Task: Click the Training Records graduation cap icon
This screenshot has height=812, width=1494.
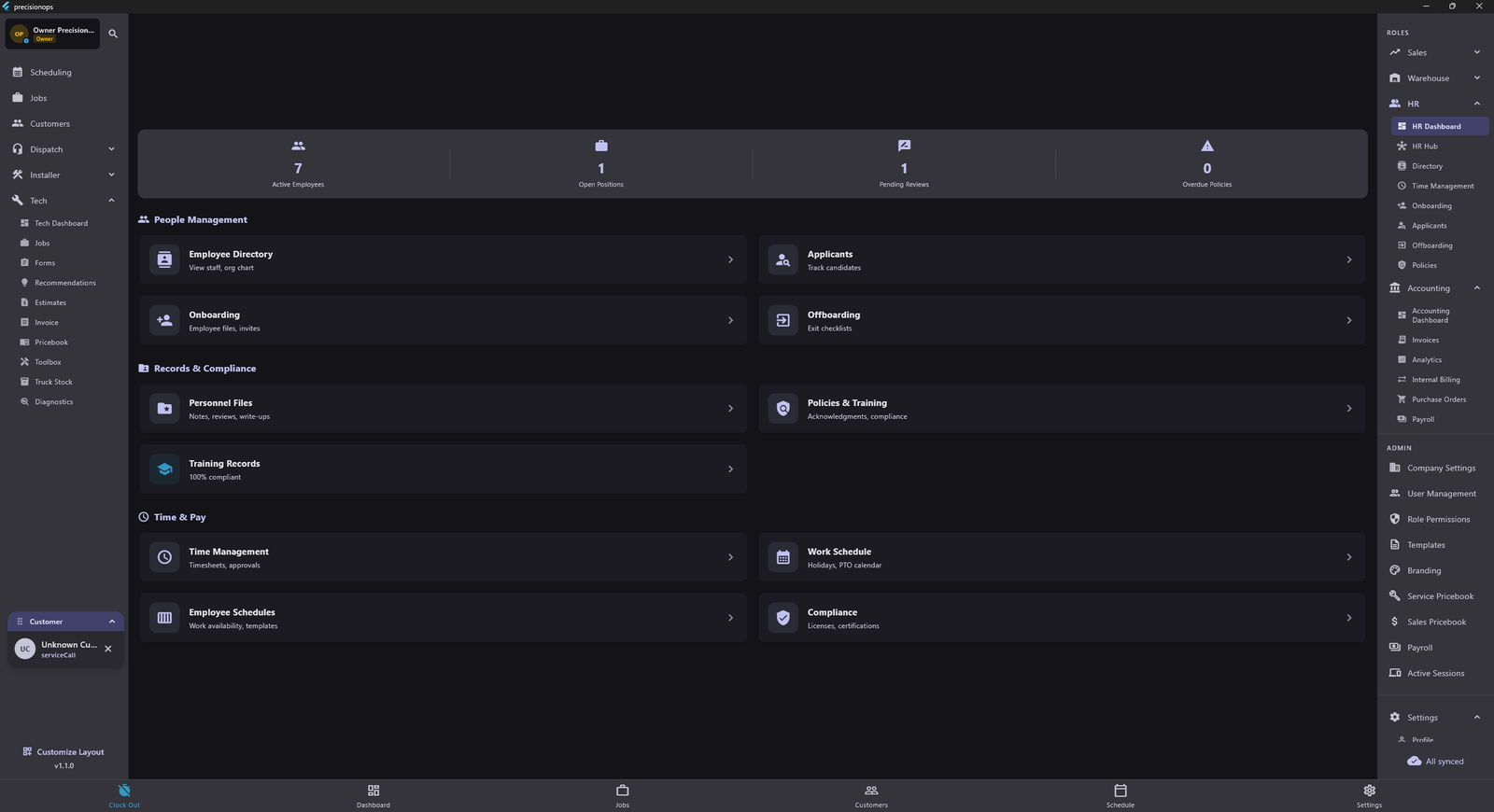Action: point(164,469)
